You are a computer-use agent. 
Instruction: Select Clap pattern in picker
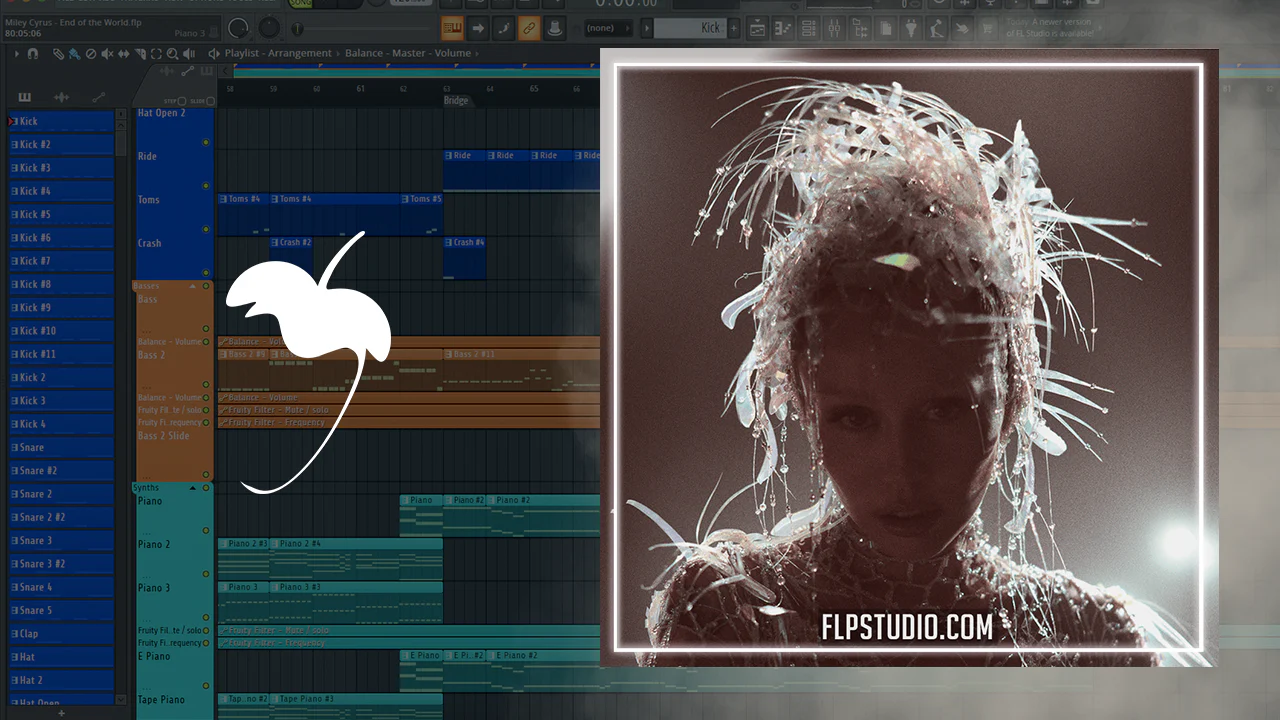61,634
